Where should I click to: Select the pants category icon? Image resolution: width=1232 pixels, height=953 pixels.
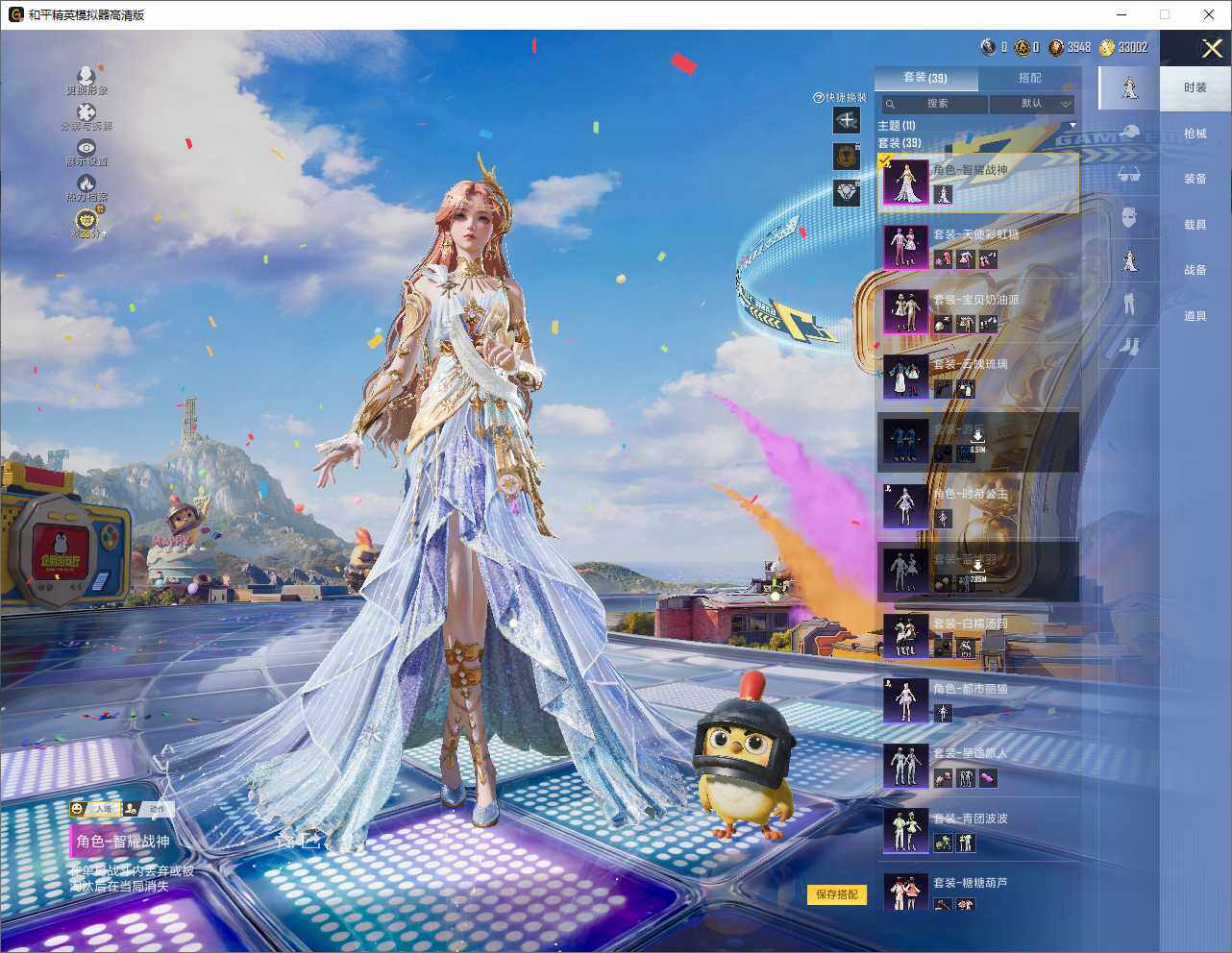tap(1129, 304)
